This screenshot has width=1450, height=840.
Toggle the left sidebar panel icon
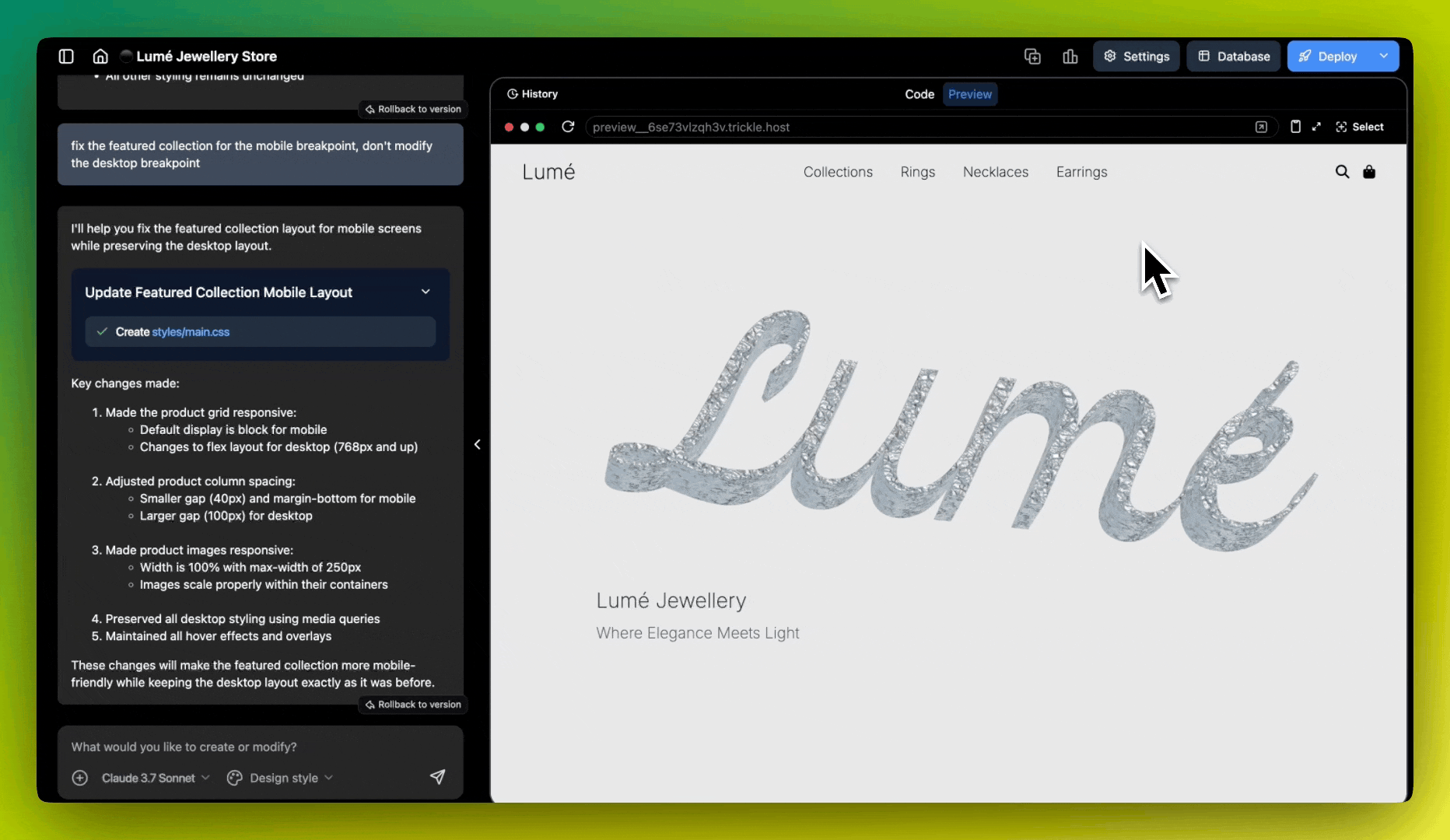click(x=66, y=56)
